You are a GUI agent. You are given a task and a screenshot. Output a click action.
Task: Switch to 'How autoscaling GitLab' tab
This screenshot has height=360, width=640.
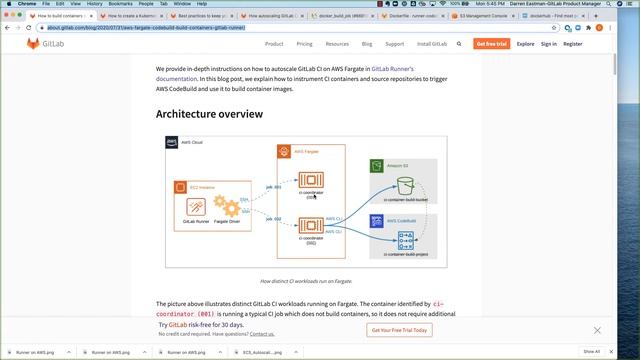[272, 16]
